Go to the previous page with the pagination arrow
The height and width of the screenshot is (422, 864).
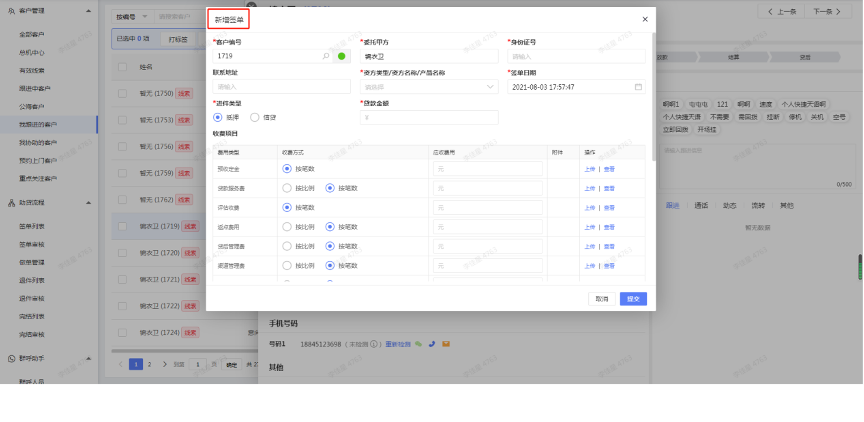tap(121, 364)
